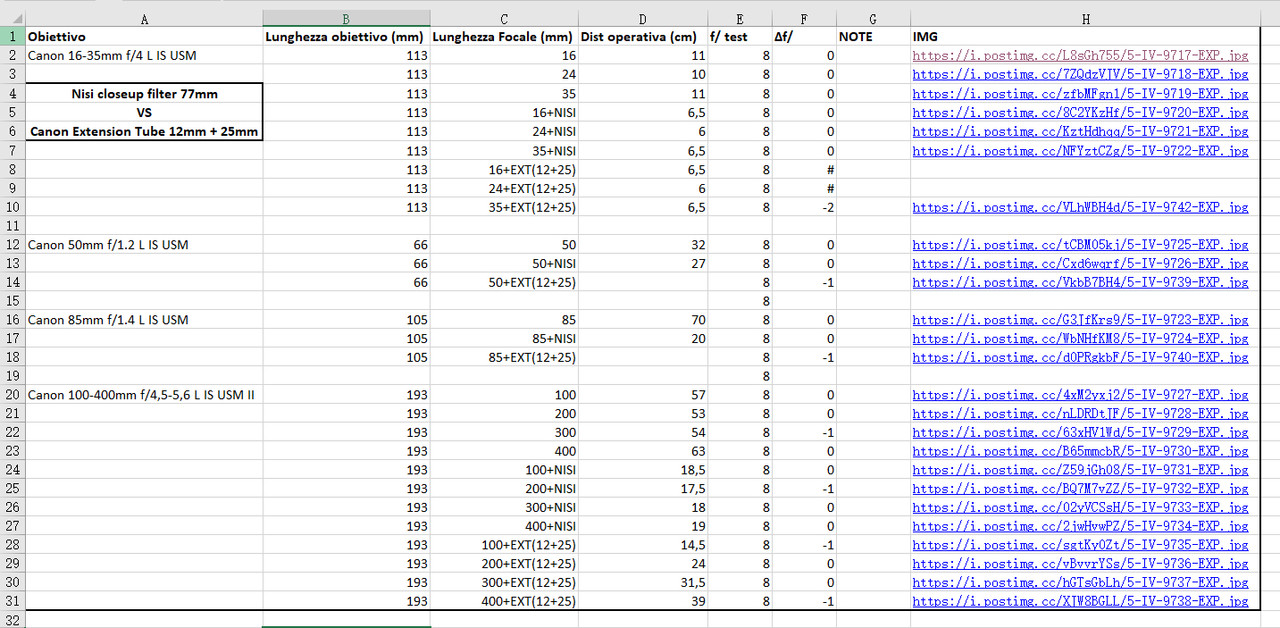This screenshot has height=628, width=1280.
Task: Select cell 'Canon 16-35mm f/4 L IS USM'
Action: pos(144,56)
